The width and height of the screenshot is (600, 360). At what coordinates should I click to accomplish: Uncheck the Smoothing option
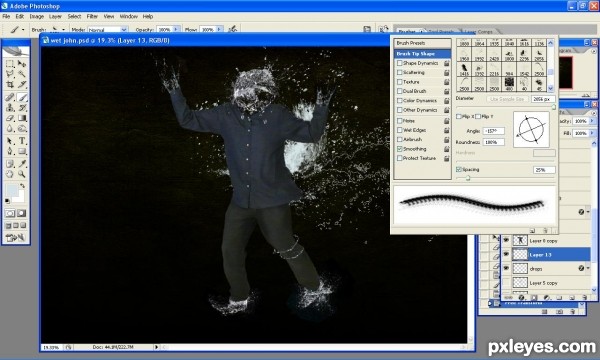[x=399, y=149]
